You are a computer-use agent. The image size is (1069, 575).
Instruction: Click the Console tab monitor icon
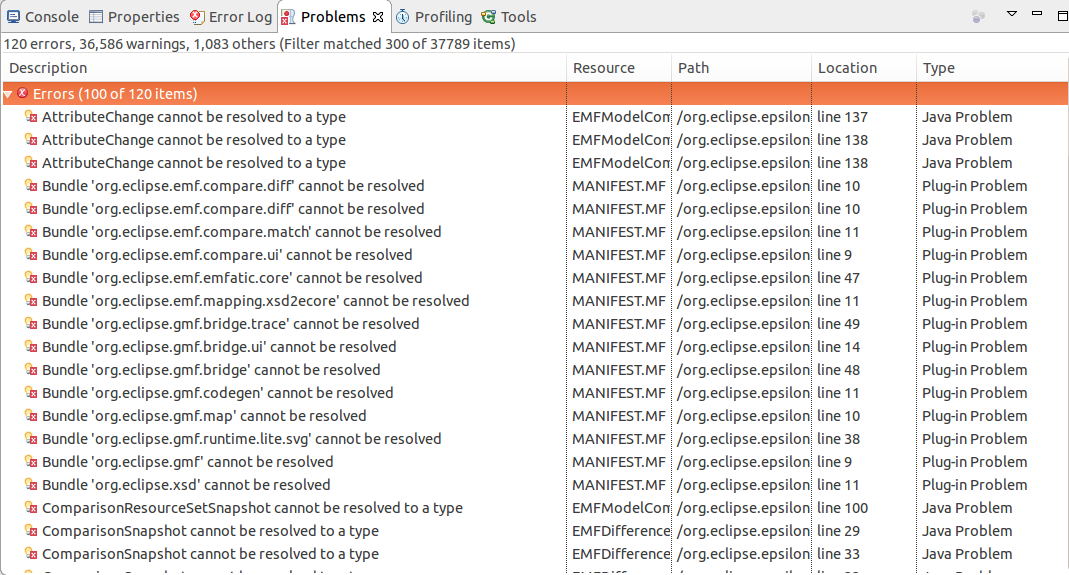tap(13, 17)
